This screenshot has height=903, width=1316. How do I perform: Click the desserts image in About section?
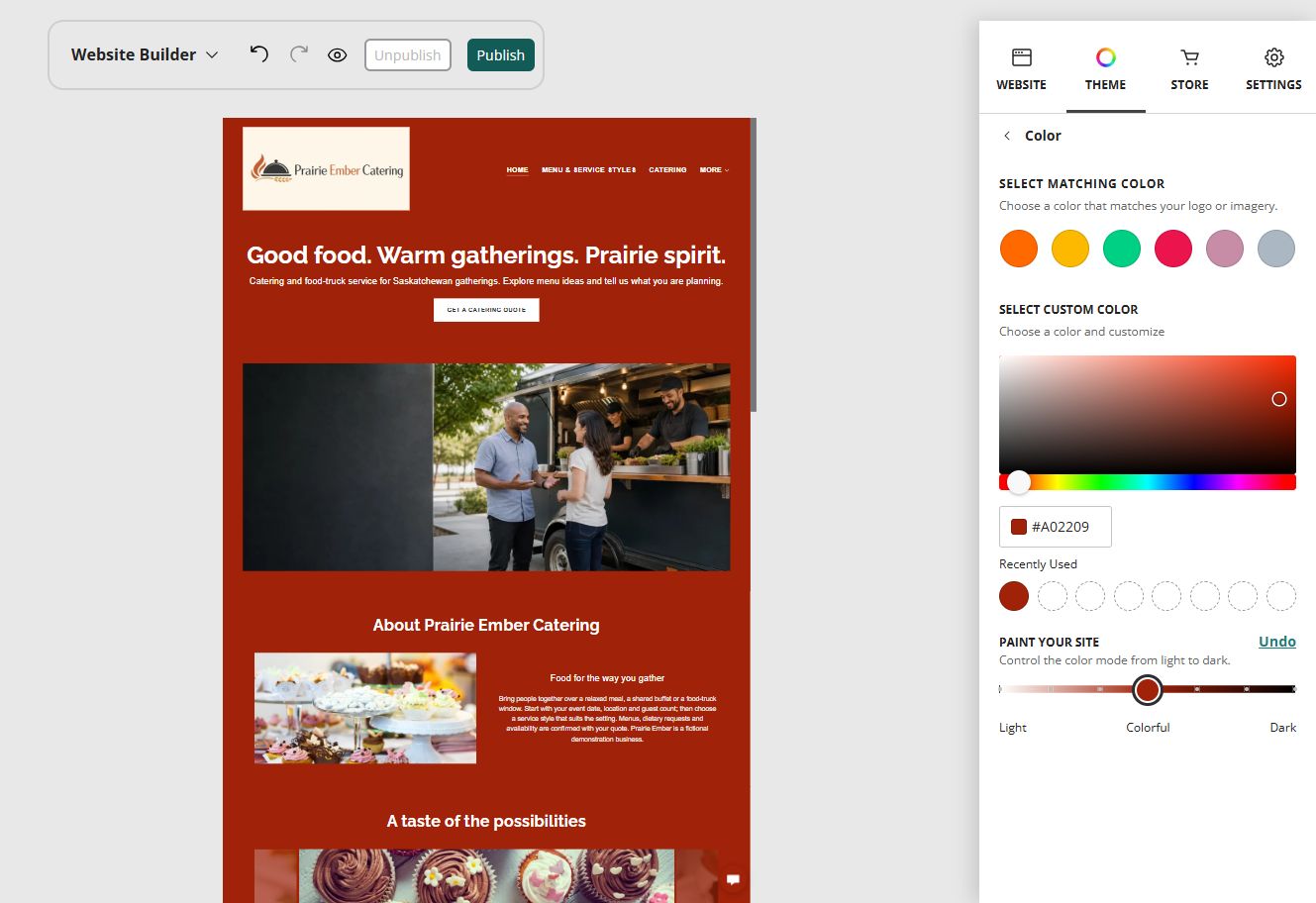click(365, 708)
